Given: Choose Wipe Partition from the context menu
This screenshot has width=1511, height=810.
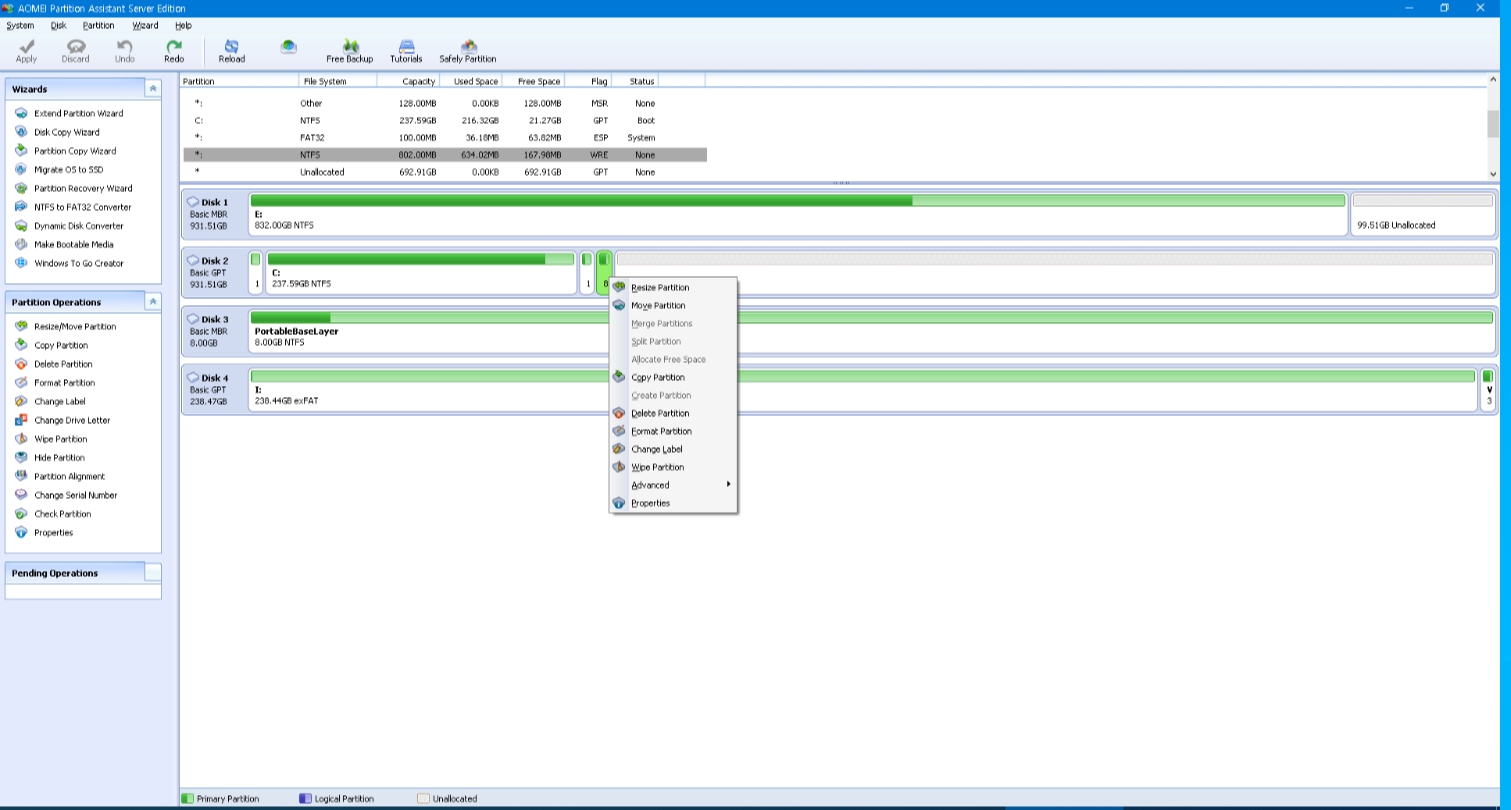Looking at the screenshot, I should tap(673, 468).
